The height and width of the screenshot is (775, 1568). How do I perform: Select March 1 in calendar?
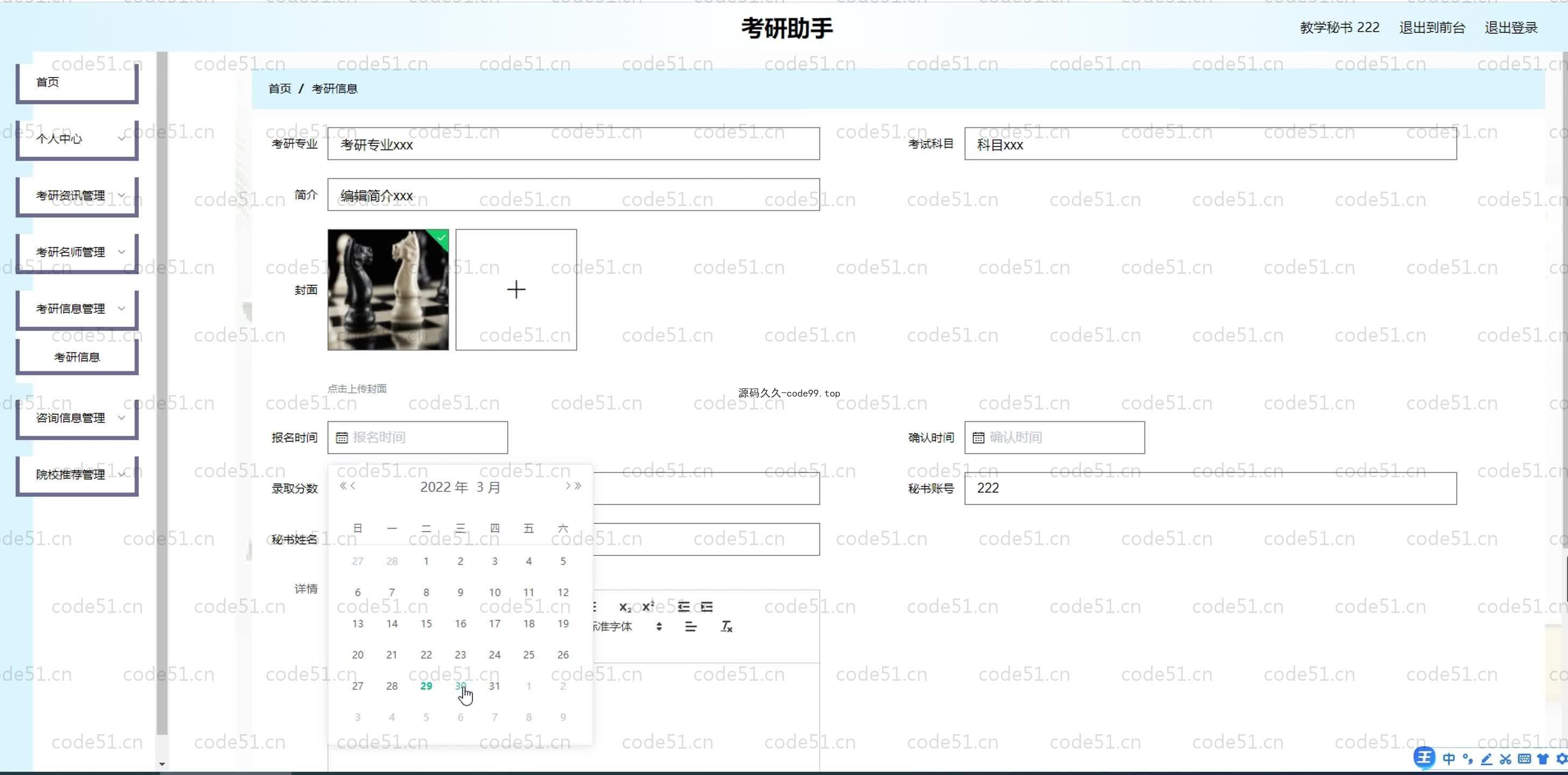[426, 561]
